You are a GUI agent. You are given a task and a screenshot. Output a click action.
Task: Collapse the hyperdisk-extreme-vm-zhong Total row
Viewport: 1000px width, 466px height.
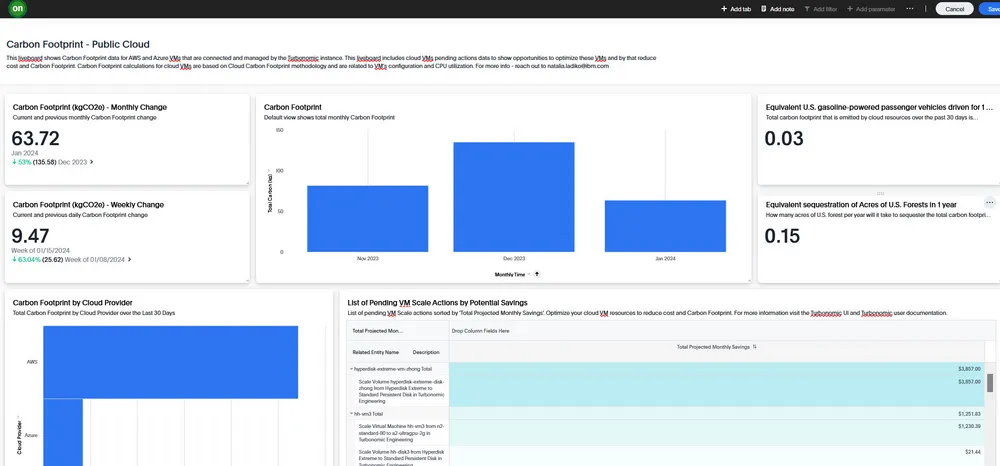[x=351, y=369]
